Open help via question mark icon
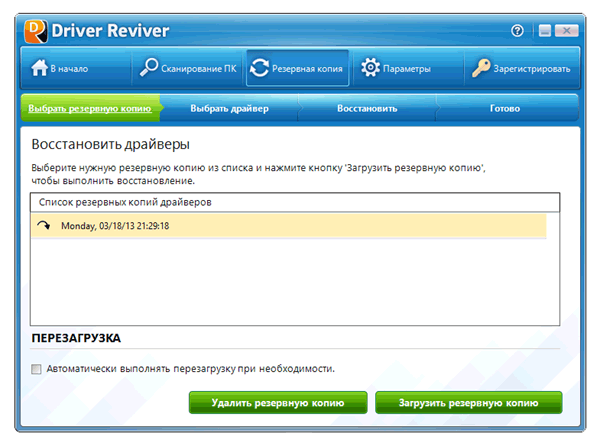The height and width of the screenshot is (443, 600). (517, 31)
